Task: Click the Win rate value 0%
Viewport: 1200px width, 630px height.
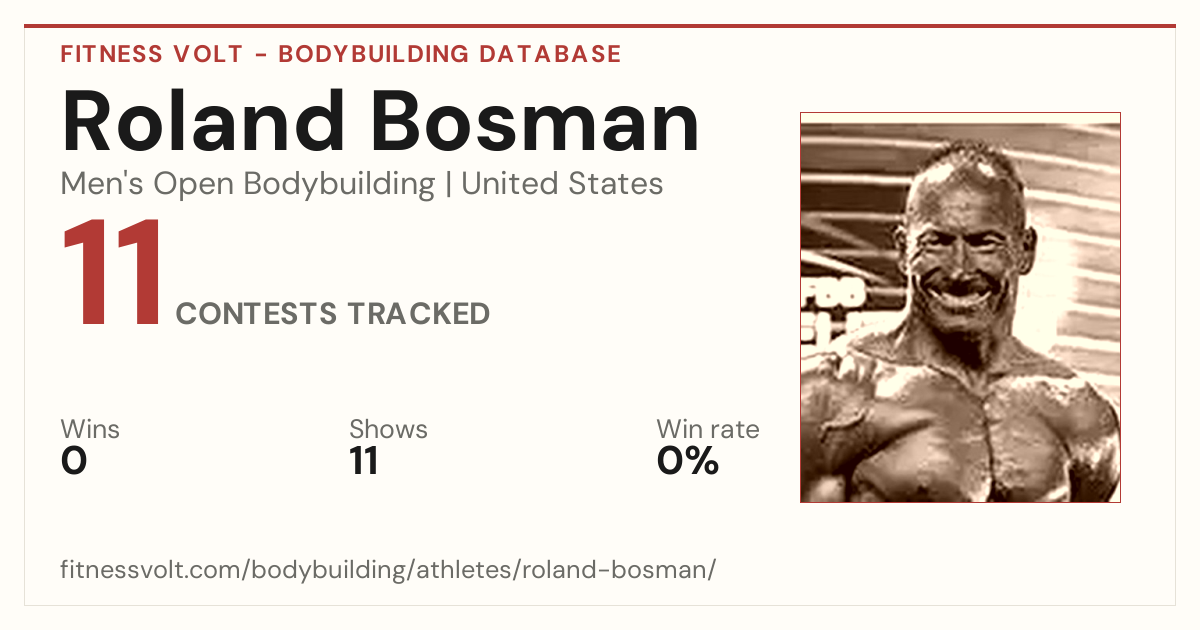Action: click(x=688, y=462)
